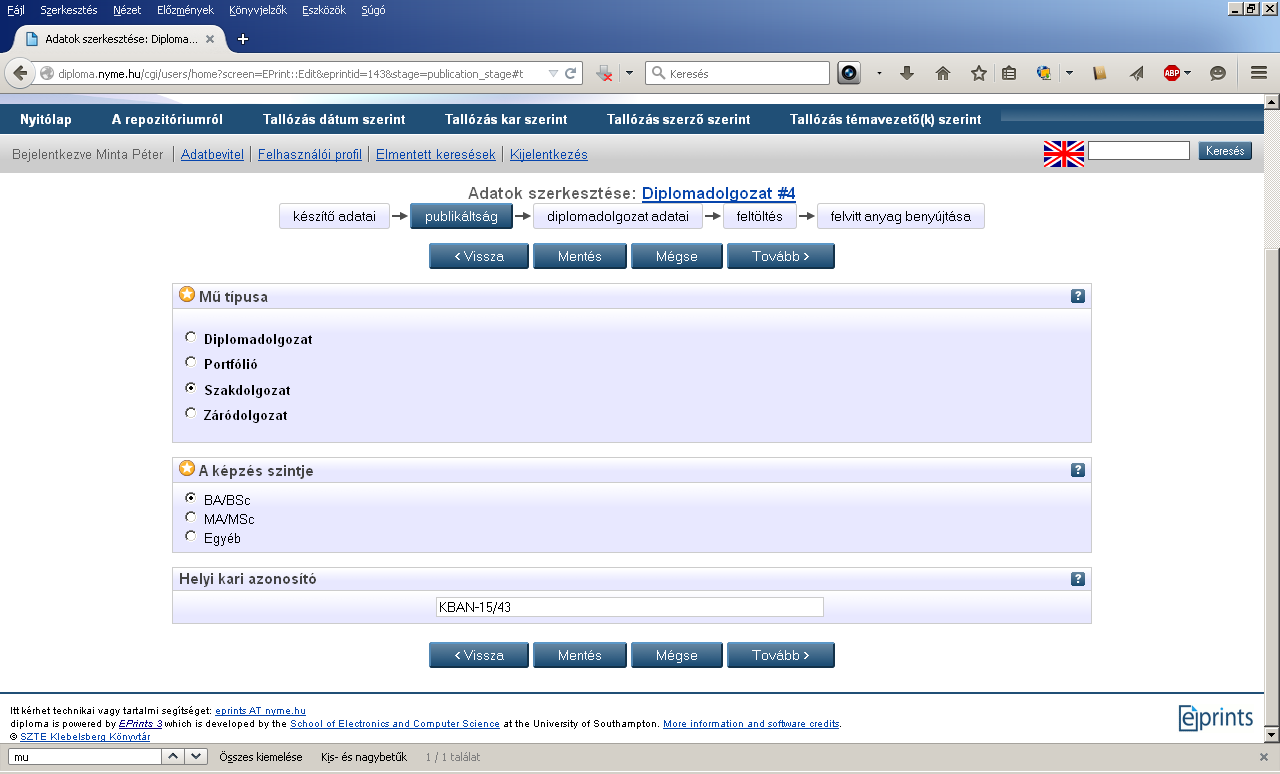Screen dimensions: 1280x774
Task: Open help for the Mű típusa field
Action: (1078, 296)
